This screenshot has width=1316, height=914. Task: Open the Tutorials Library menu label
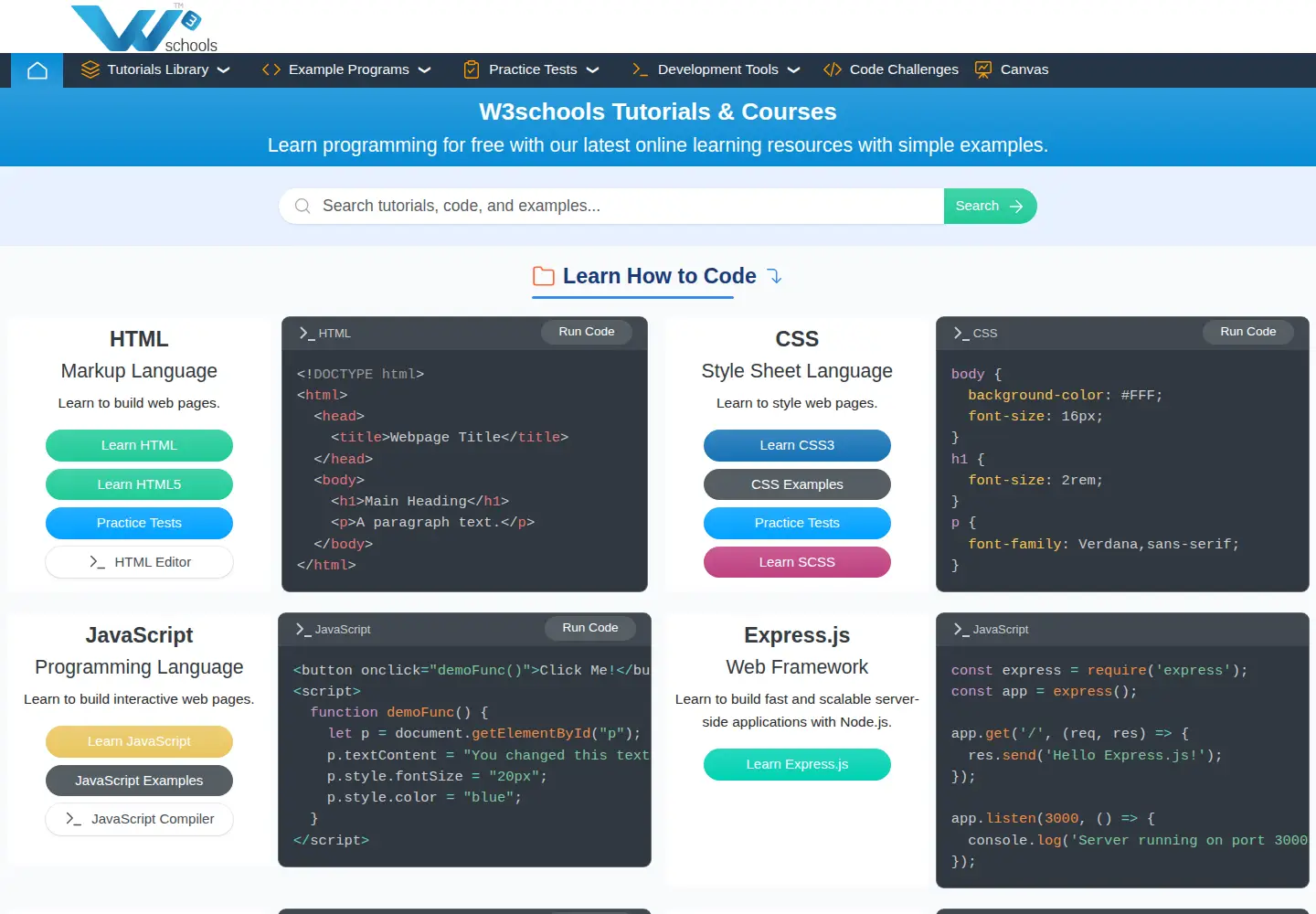point(158,69)
